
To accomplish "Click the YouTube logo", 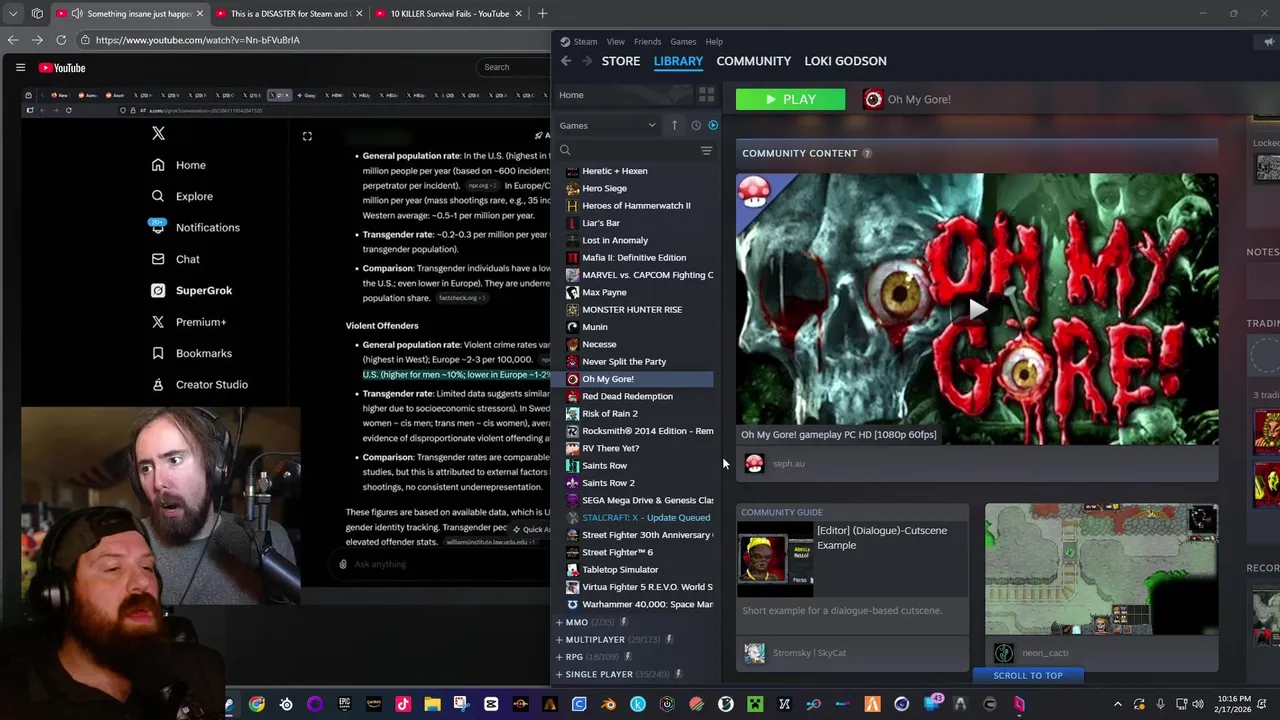I will [62, 67].
